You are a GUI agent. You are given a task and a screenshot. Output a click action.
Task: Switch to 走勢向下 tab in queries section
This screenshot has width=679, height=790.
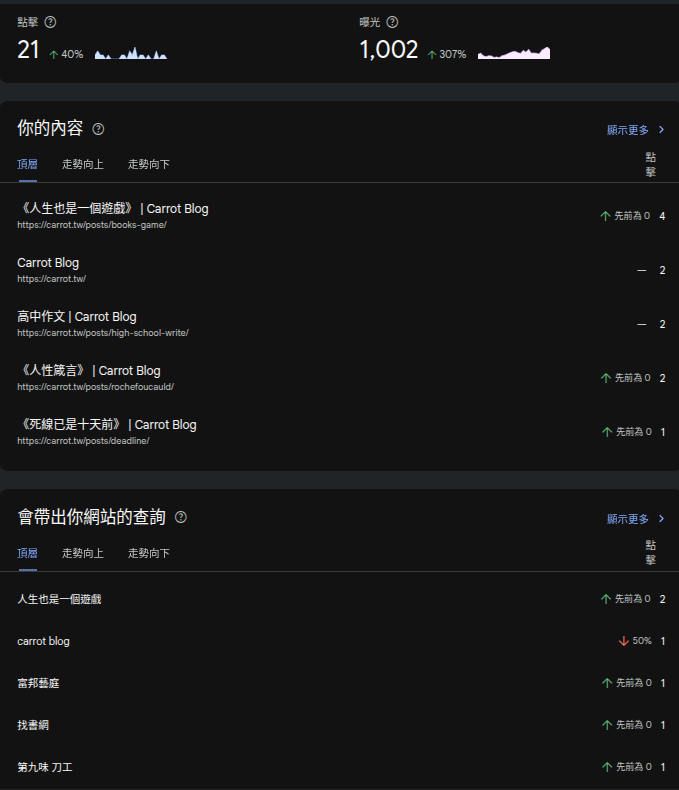tap(149, 553)
